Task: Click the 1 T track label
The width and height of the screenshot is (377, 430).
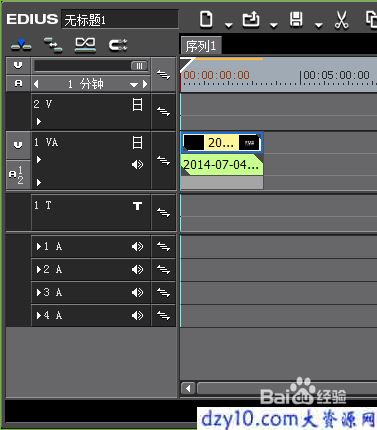Action: 42,205
